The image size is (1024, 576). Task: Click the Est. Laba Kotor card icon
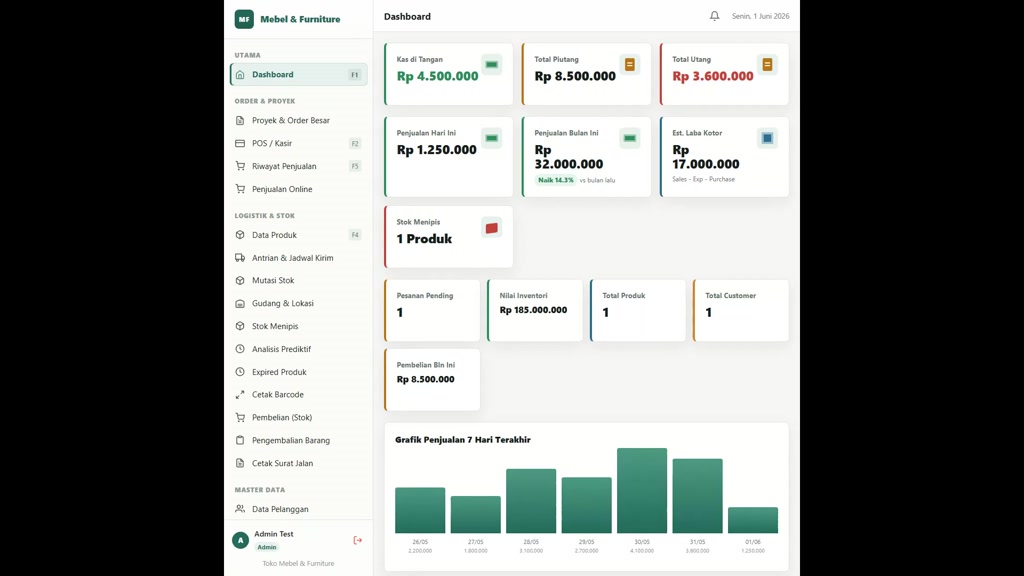(x=767, y=138)
